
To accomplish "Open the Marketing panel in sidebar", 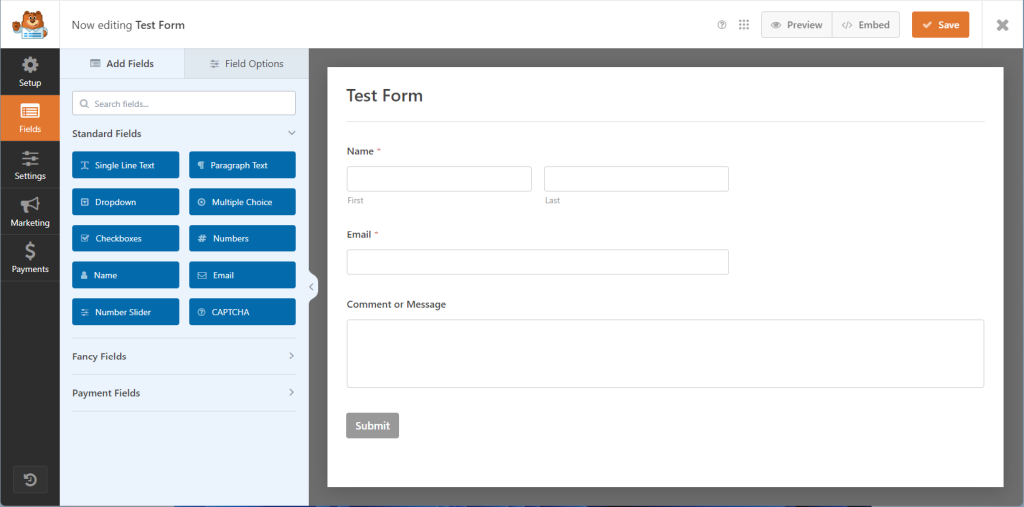I will pyautogui.click(x=30, y=212).
